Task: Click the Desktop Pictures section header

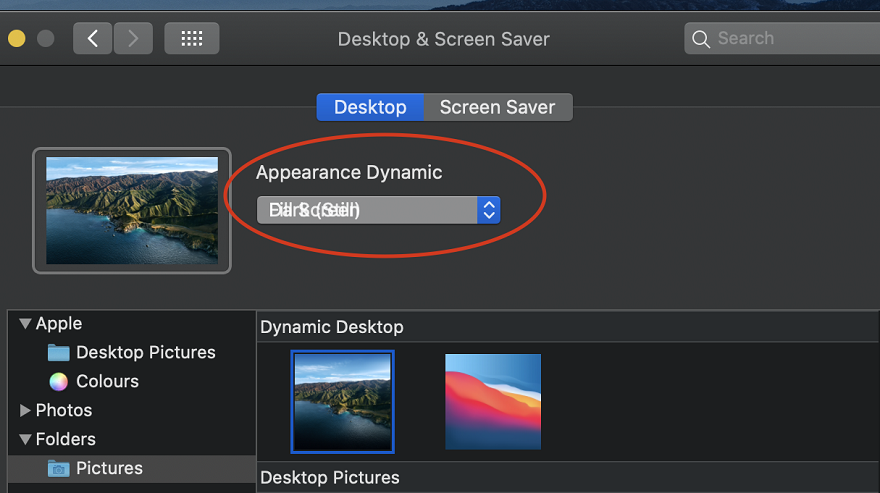Action: (330, 478)
